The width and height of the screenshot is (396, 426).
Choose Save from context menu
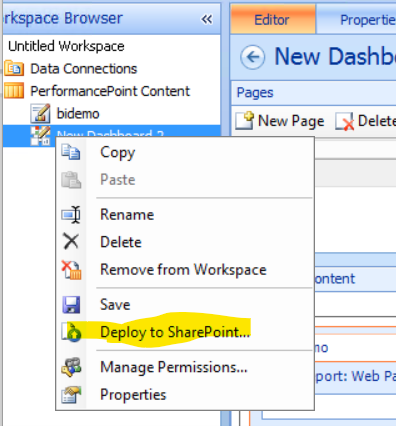[x=115, y=305]
